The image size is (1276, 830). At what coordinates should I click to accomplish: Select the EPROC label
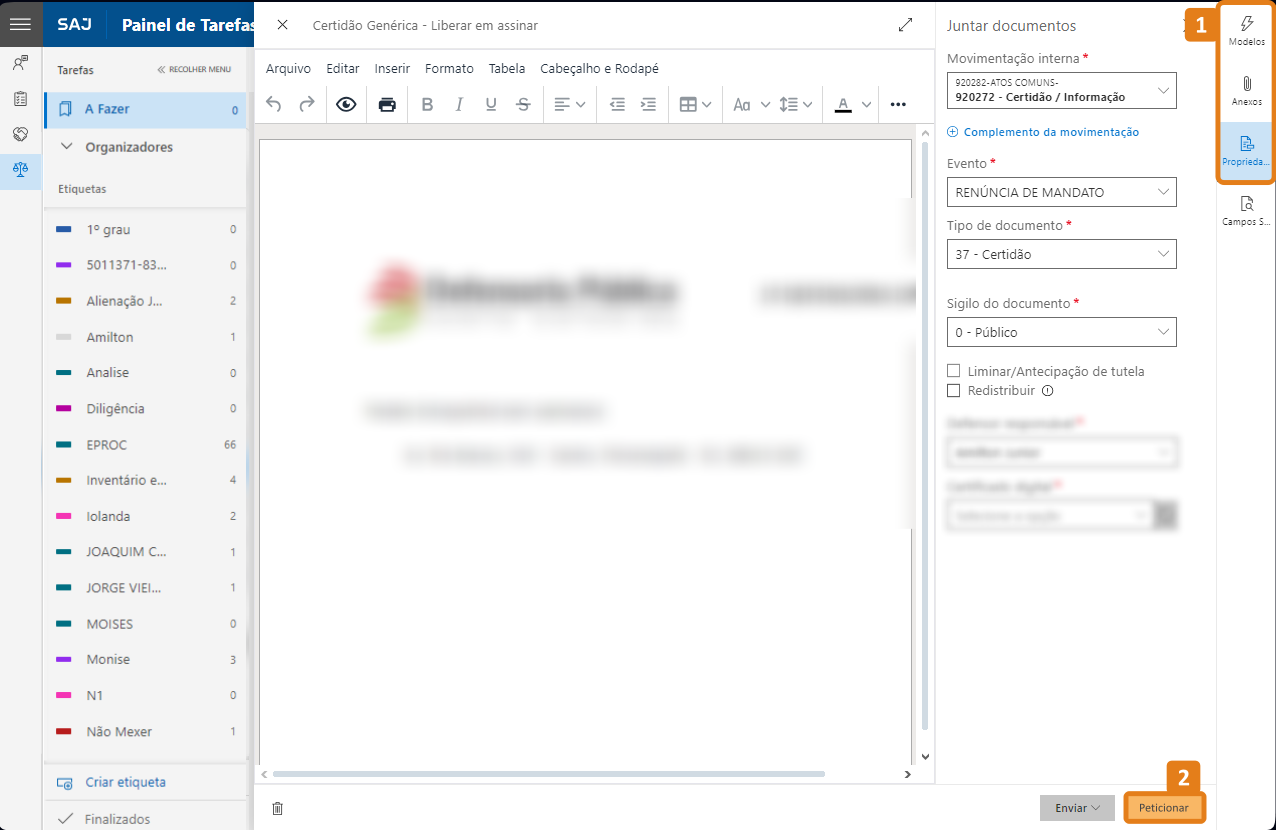(x=145, y=444)
